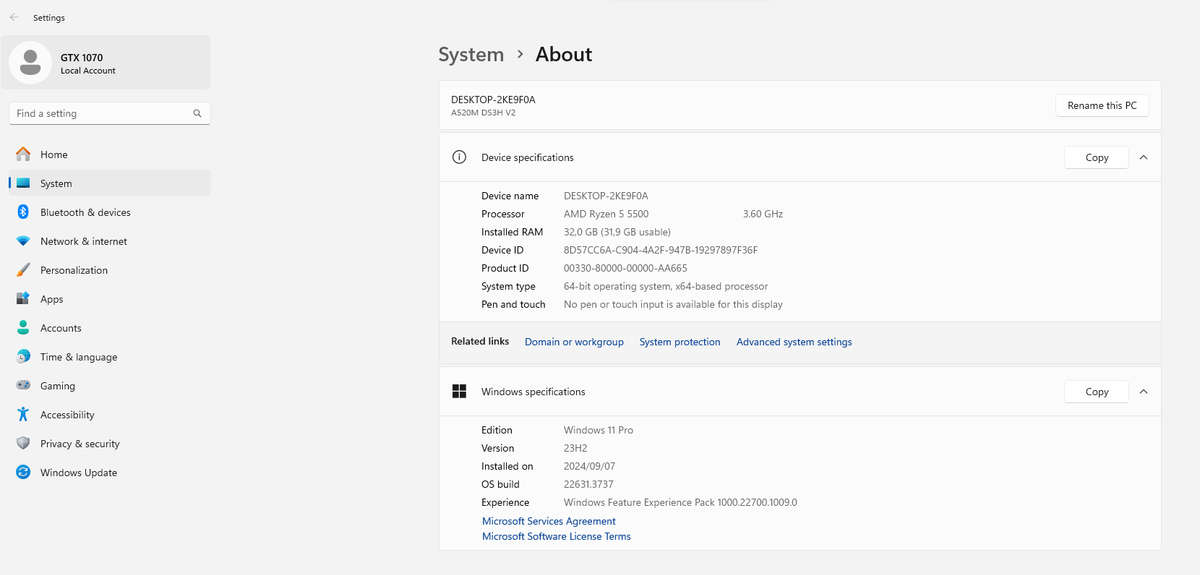Copy the Device specifications
1200x575 pixels.
click(x=1097, y=157)
